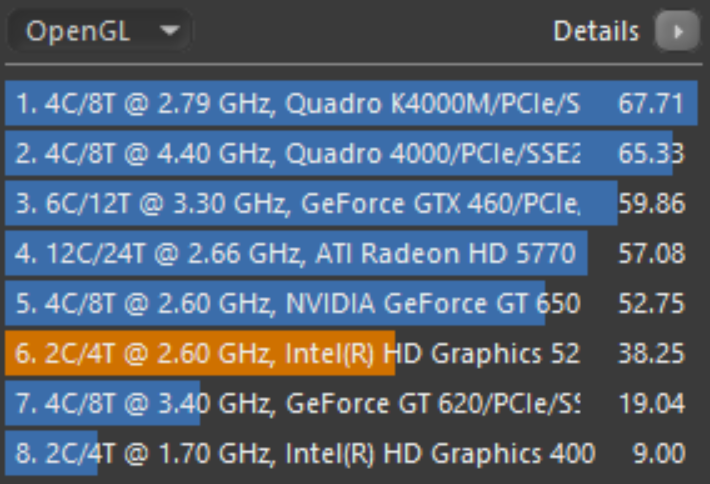Click the 38.25 score value
Image resolution: width=710 pixels, height=484 pixels.
(651, 353)
